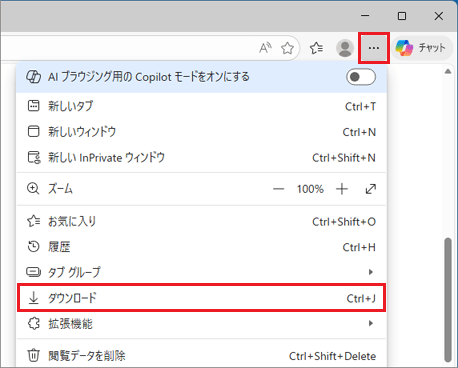The image size is (458, 368).
Task: Maximize the browser window
Action: (402, 16)
